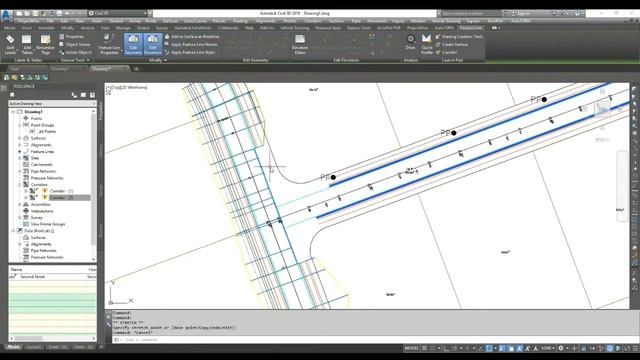Image resolution: width=640 pixels, height=360 pixels.
Task: Click the Toolspace help icon
Action: (x=93, y=95)
